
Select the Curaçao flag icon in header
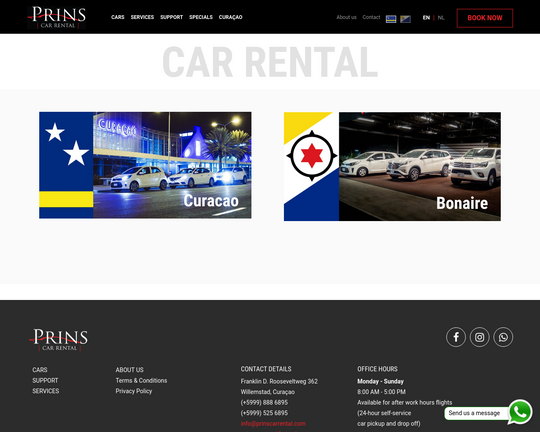pyautogui.click(x=391, y=19)
